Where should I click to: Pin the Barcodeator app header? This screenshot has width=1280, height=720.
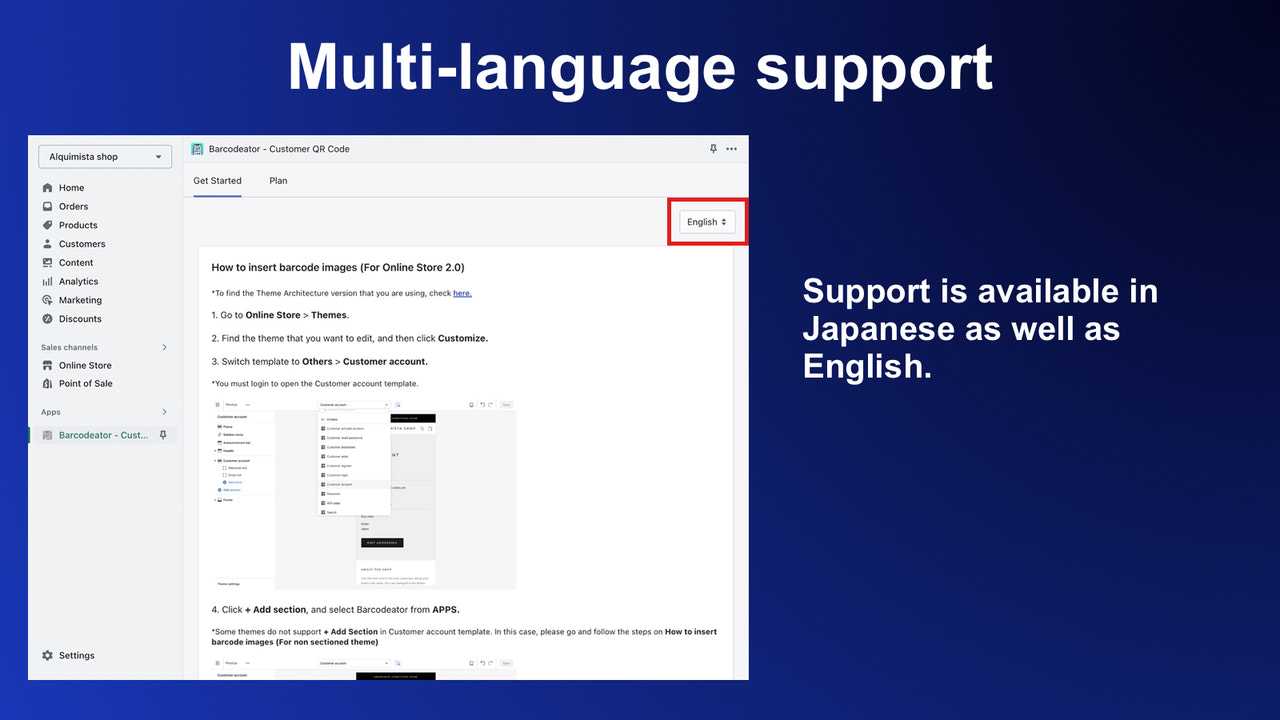713,148
